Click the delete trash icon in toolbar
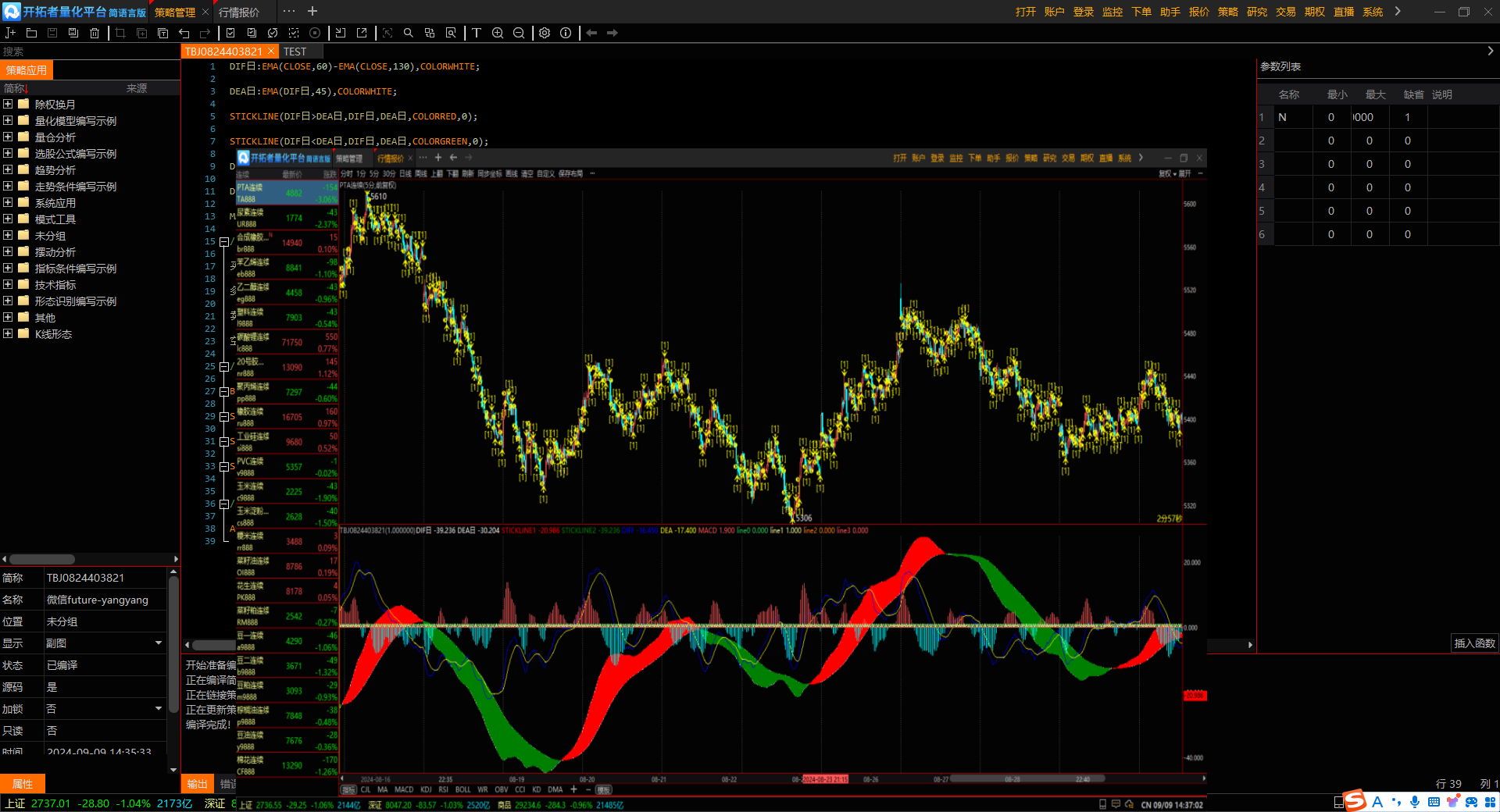Viewport: 1500px width, 812px height. click(x=95, y=33)
